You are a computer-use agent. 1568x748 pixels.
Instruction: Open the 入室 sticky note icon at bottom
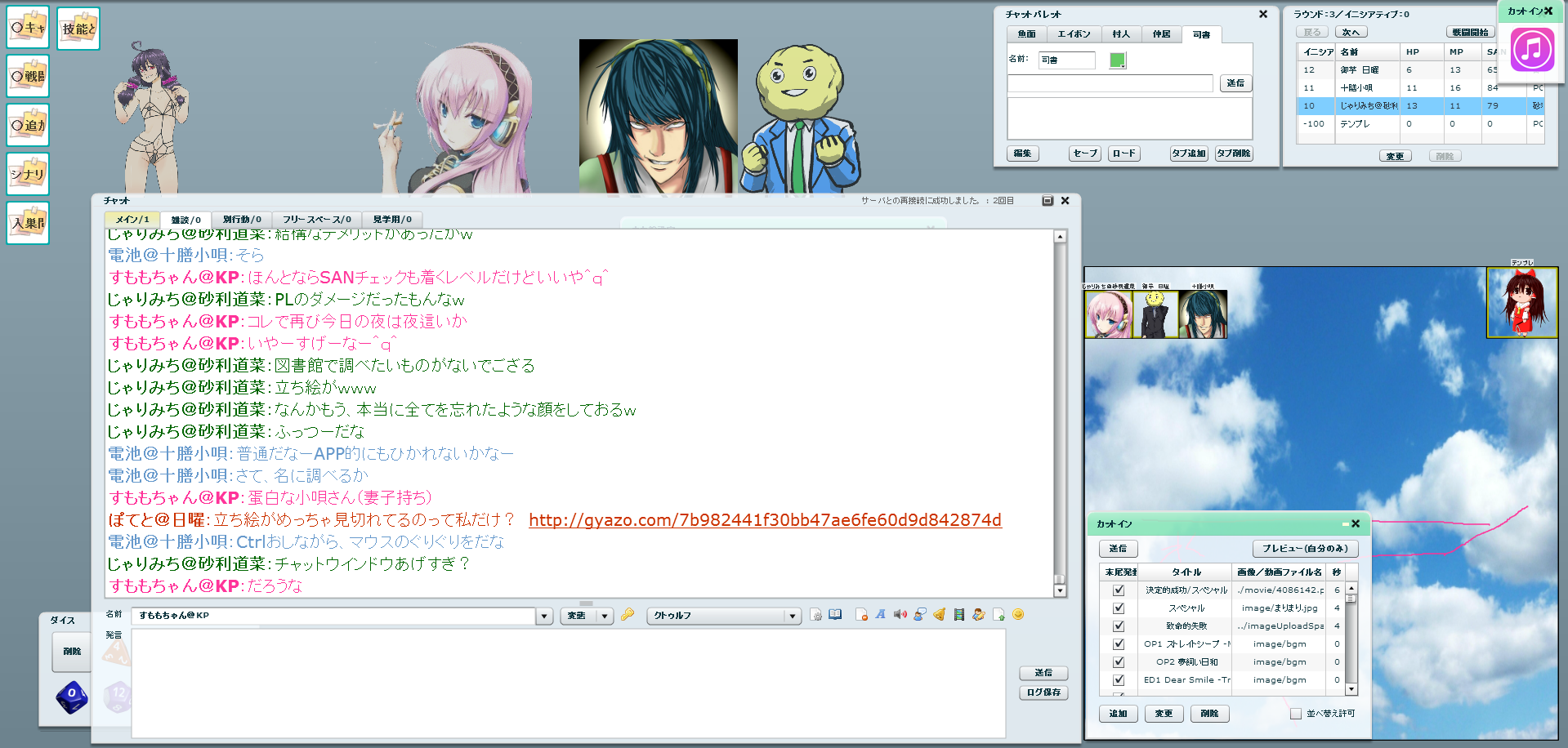[28, 223]
